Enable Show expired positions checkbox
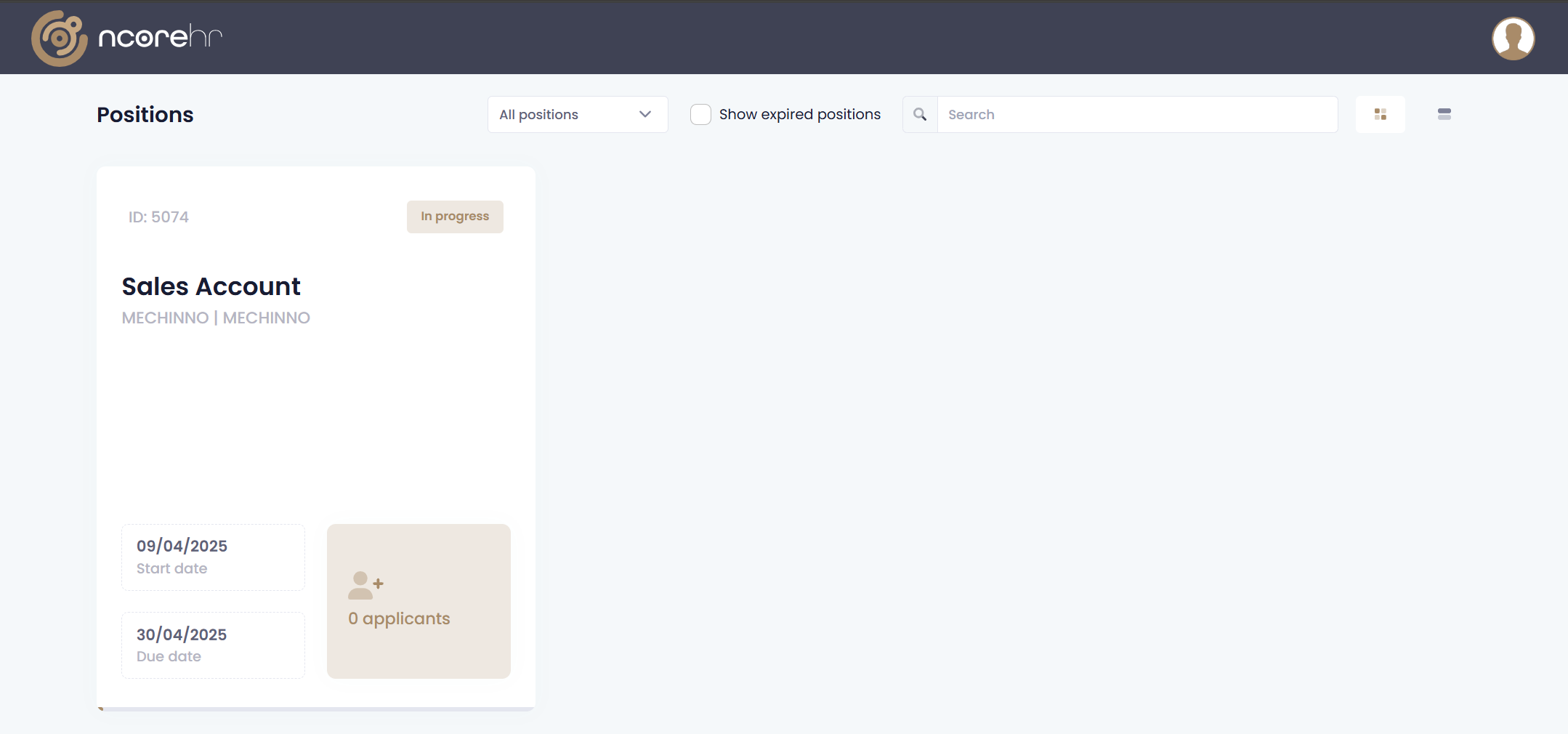The height and width of the screenshot is (734, 1568). pyautogui.click(x=700, y=114)
